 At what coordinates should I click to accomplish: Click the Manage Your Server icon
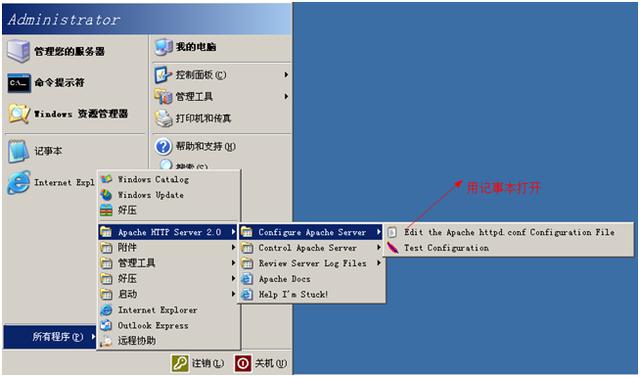18,51
